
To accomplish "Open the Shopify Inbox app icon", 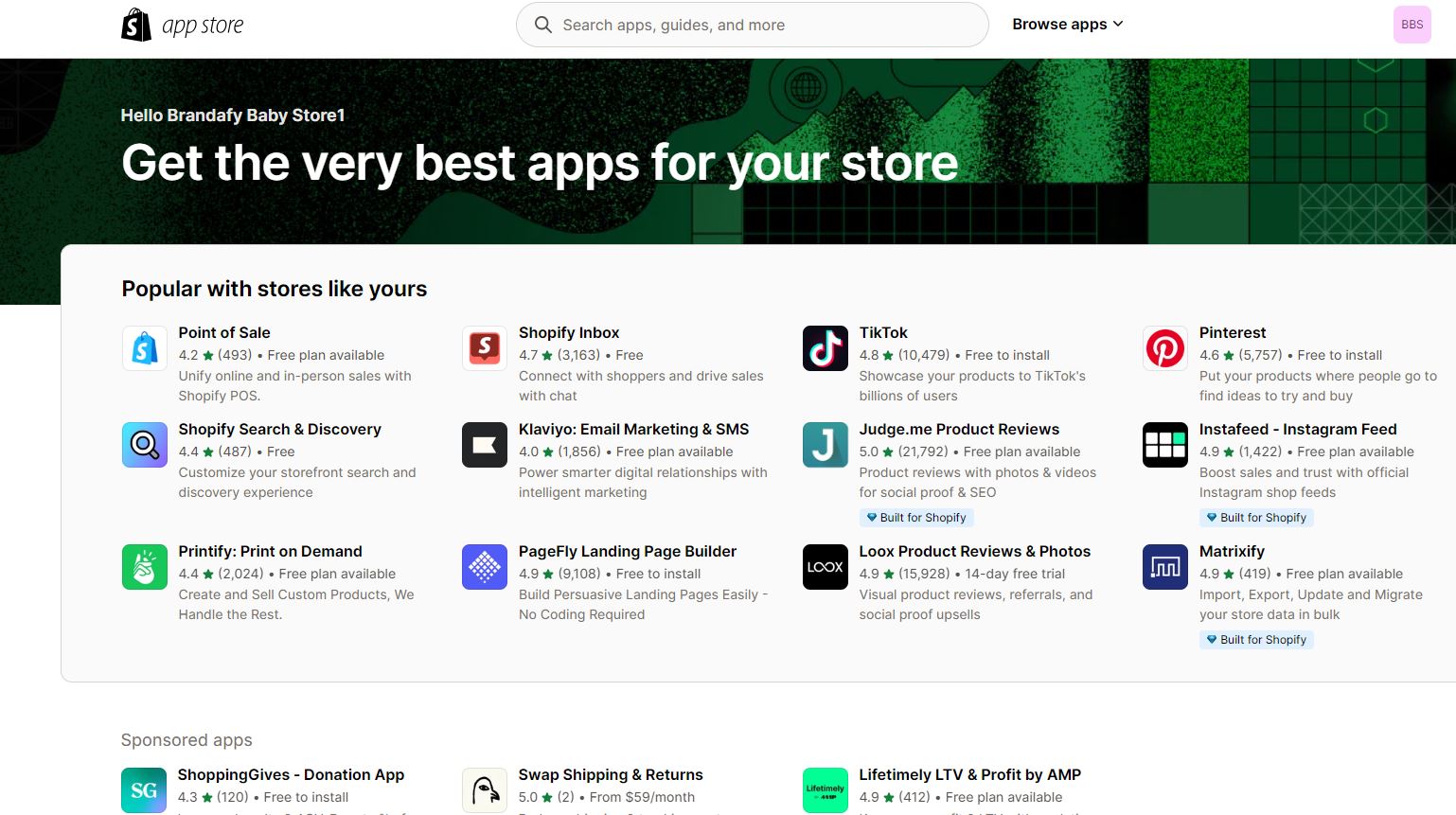I will point(485,348).
